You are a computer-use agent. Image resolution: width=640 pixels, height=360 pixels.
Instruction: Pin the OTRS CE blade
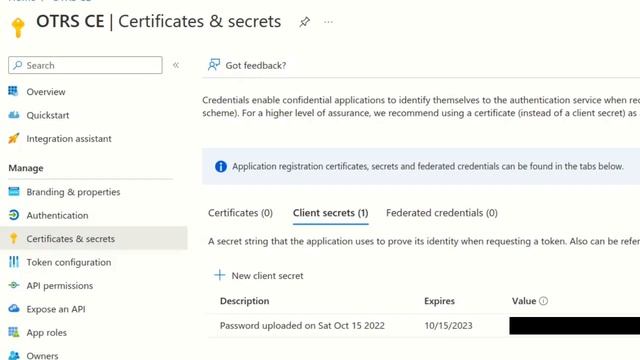coord(304,22)
